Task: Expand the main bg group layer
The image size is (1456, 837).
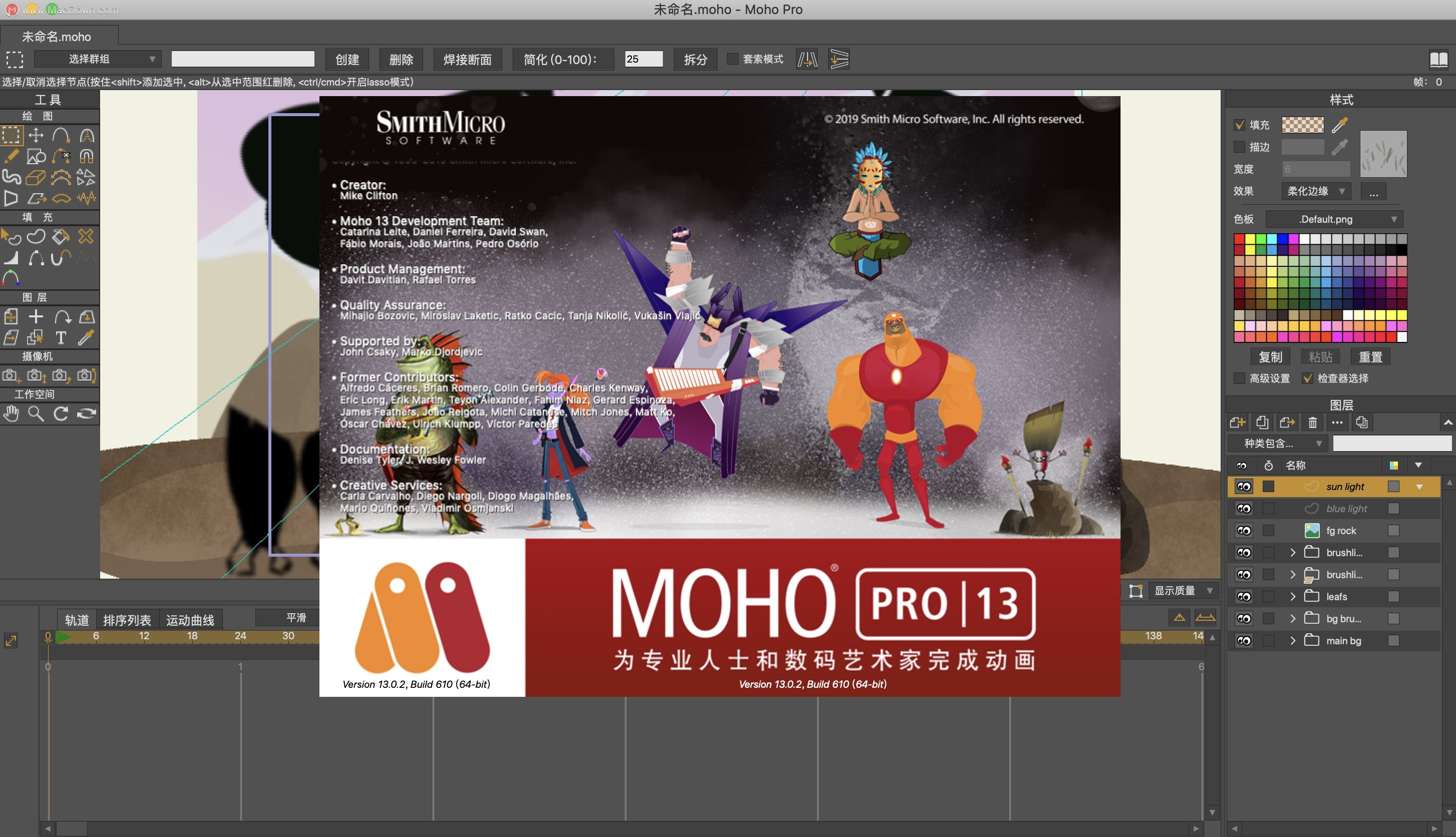Action: 1293,641
